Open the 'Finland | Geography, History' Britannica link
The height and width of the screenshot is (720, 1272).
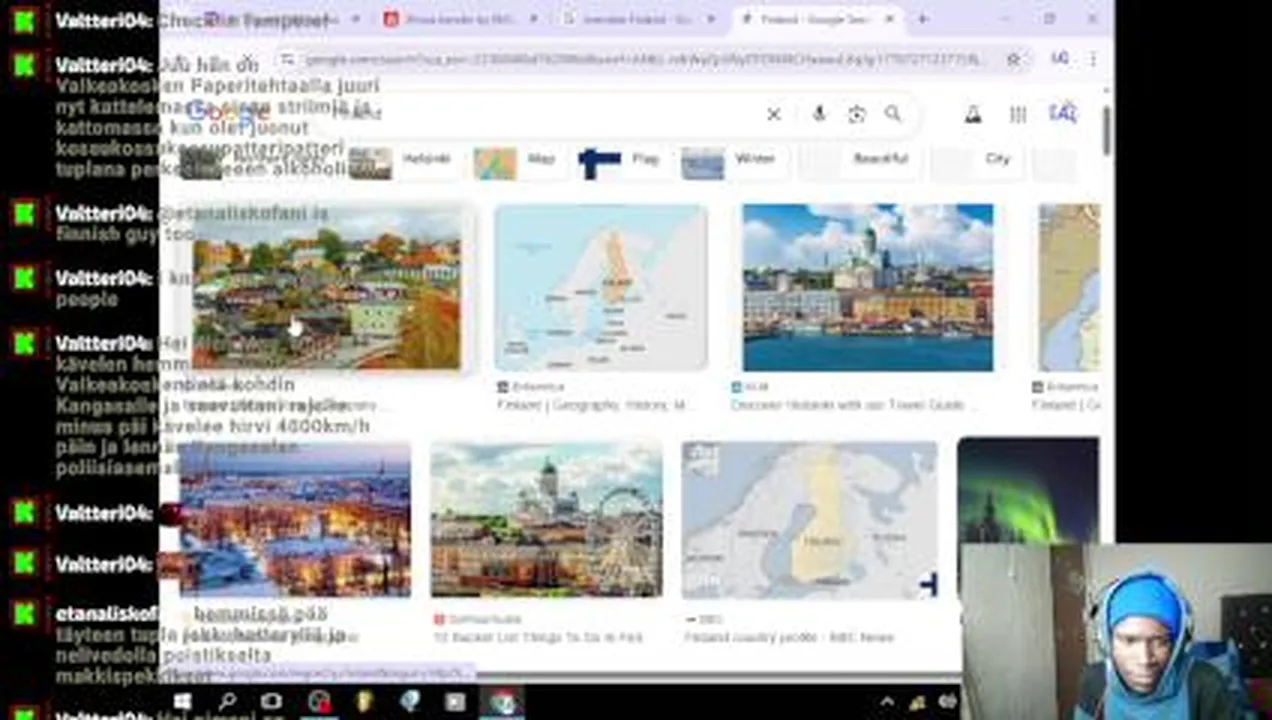[596, 405]
